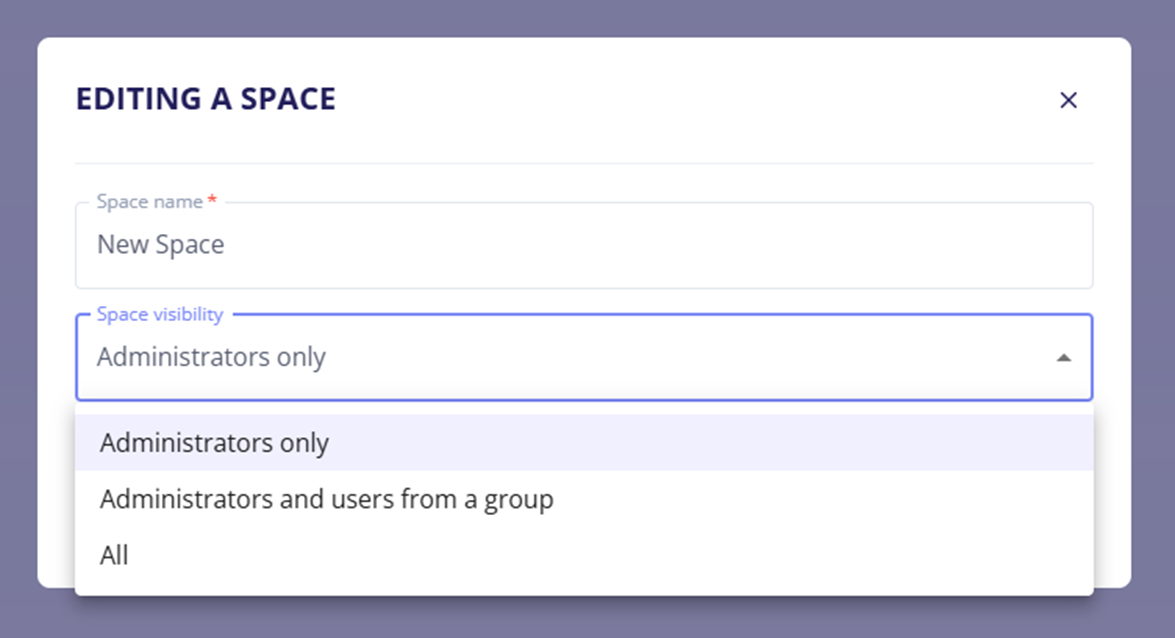Click the empty right side of the "All" row
Viewport: 1175px width, 638px height.
pyautogui.click(x=800, y=555)
